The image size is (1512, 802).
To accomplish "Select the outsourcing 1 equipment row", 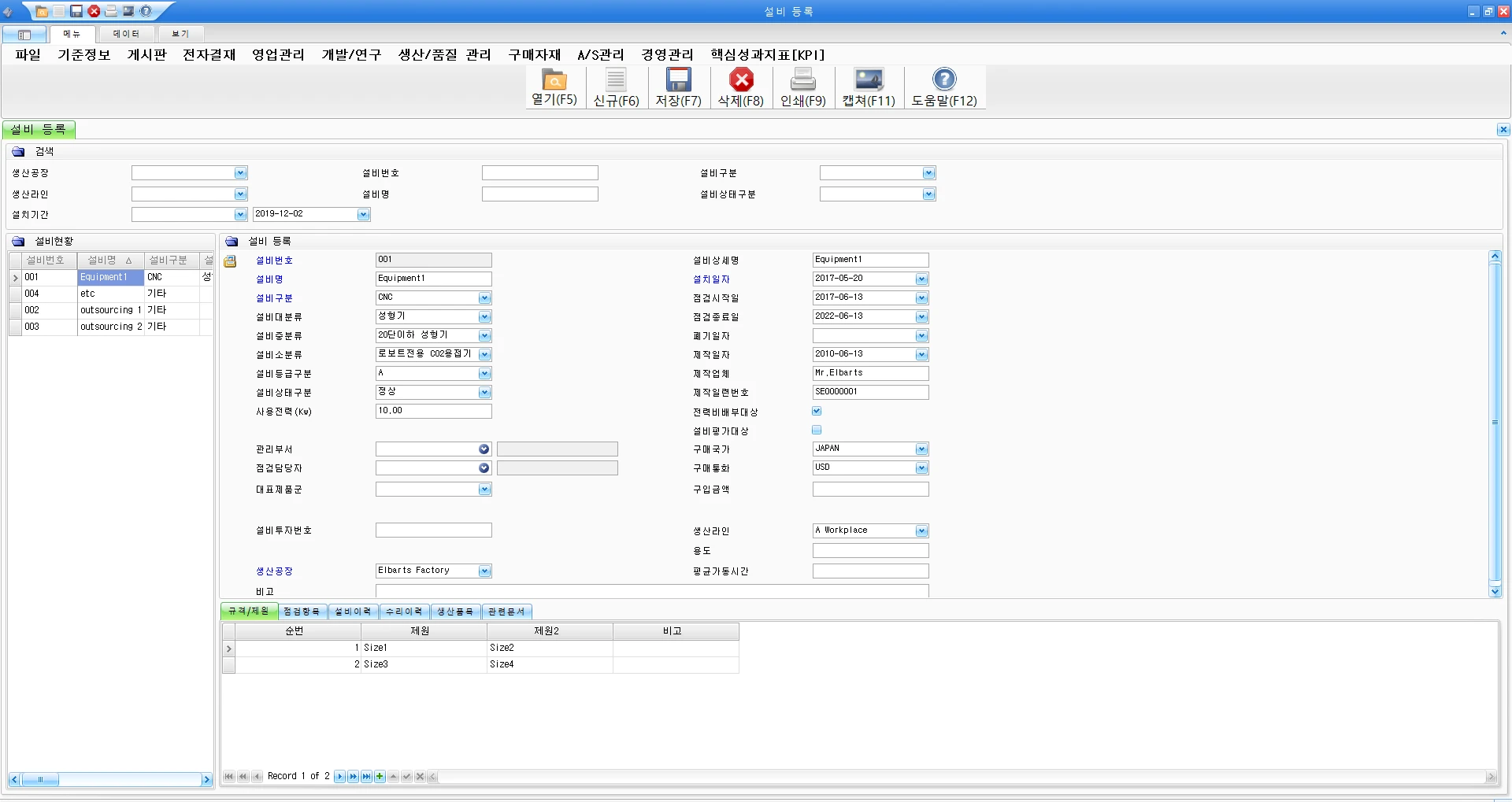I will pyautogui.click(x=110, y=310).
